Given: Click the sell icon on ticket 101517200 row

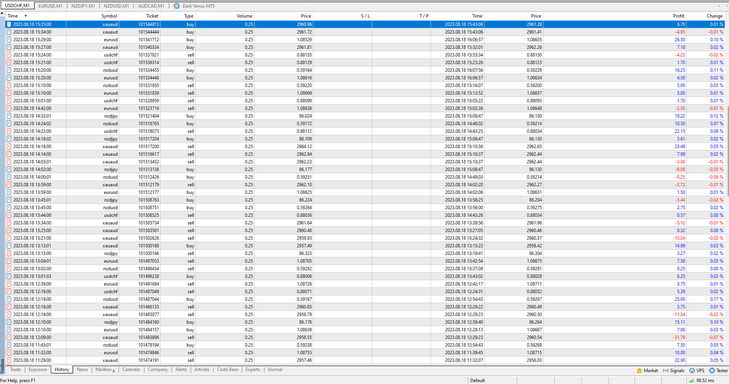Looking at the screenshot, I should 9,146.
